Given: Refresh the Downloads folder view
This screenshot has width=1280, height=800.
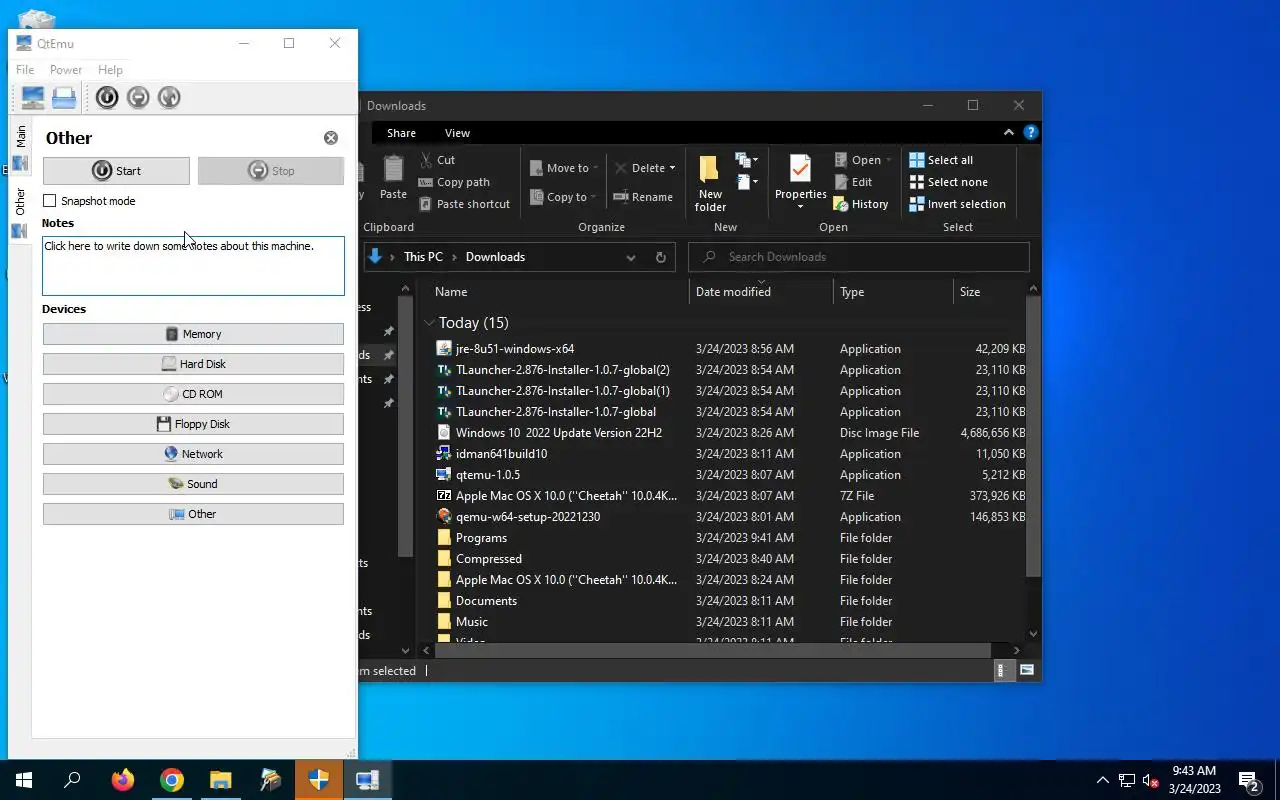Looking at the screenshot, I should (x=660, y=257).
